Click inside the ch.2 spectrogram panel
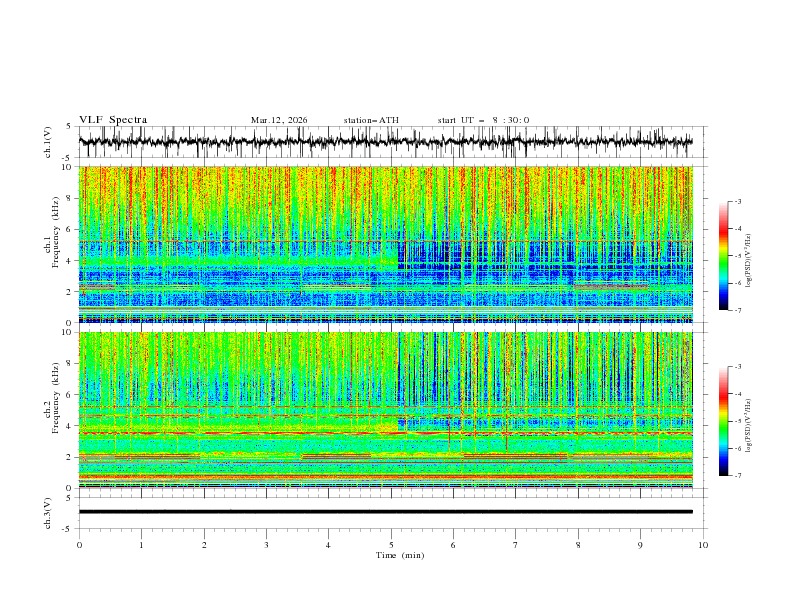This screenshot has height=612, width=792. [x=385, y=410]
